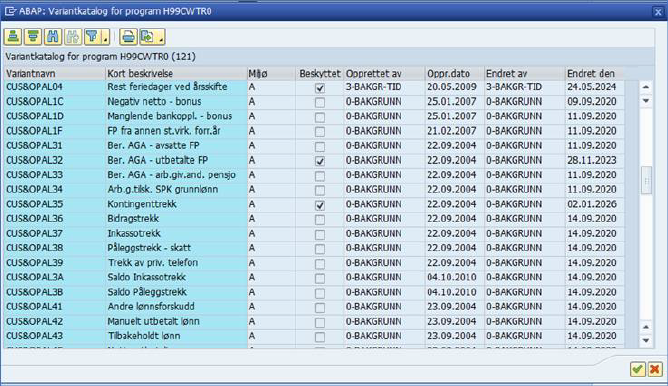Click the upper scroll-up arrow at the scrollbar top
Image resolution: width=668 pixels, height=386 pixels.
coord(646,87)
